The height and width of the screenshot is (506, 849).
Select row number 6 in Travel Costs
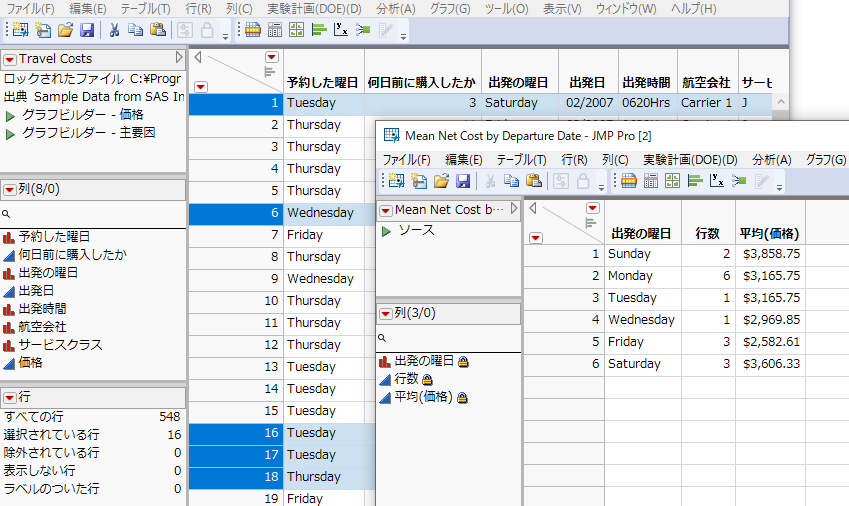236,213
